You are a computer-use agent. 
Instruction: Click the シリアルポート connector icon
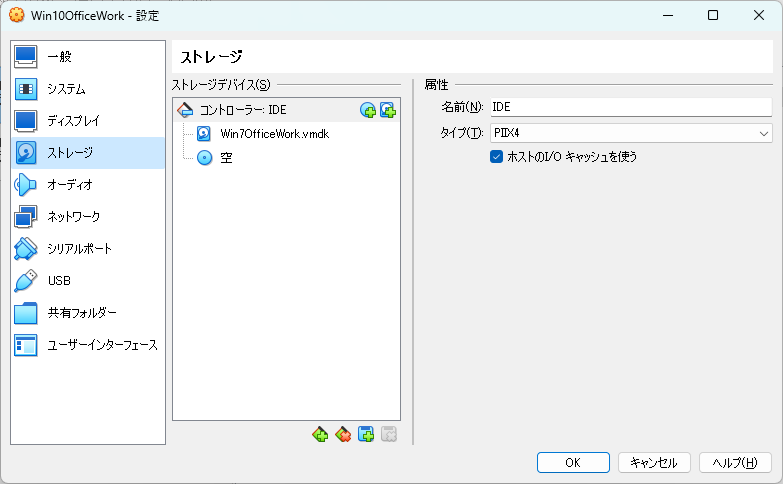[25, 249]
